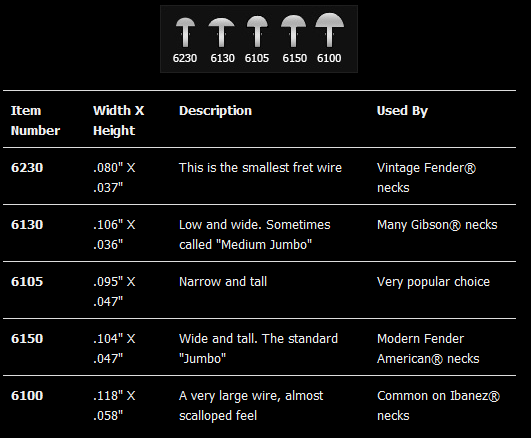Select item number 6130 in table
The width and height of the screenshot is (531, 438).
(27, 225)
